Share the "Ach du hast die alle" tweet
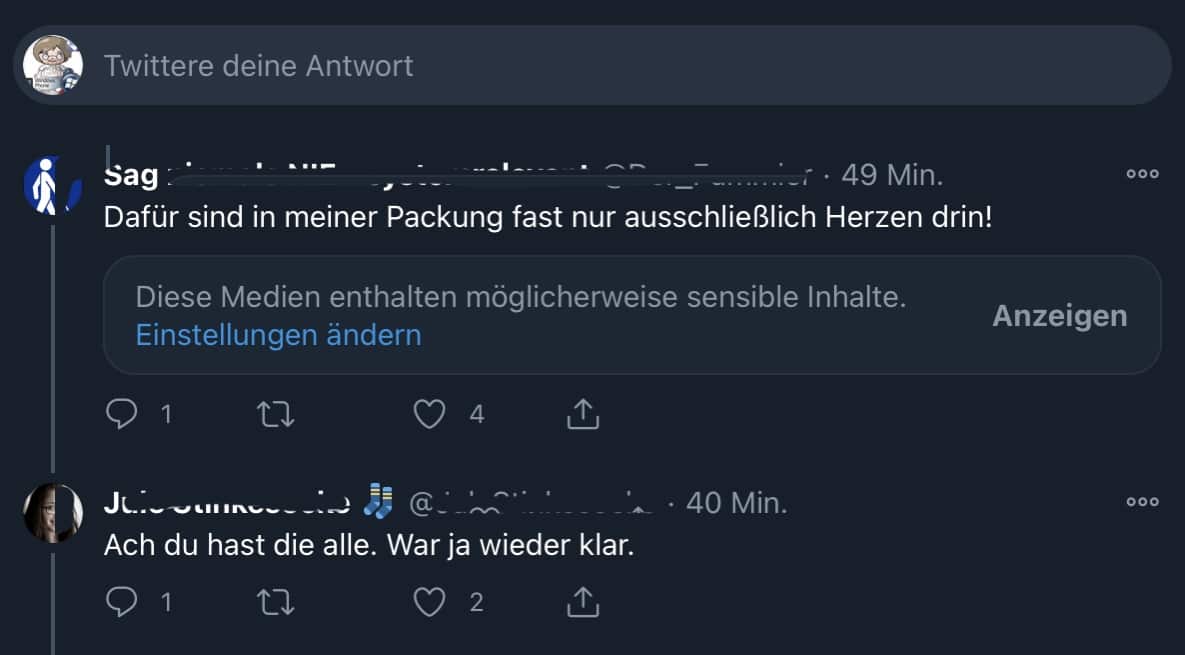Viewport: 1185px width, 655px height. (583, 601)
